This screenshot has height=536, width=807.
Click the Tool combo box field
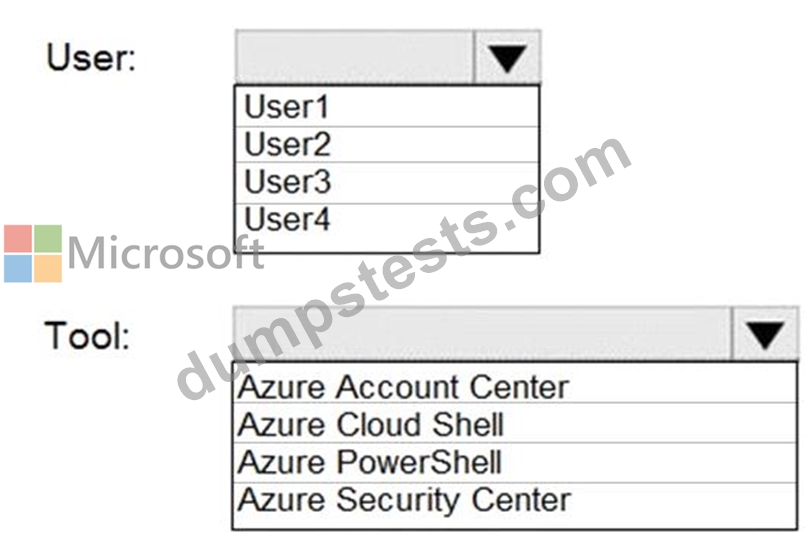click(x=482, y=334)
